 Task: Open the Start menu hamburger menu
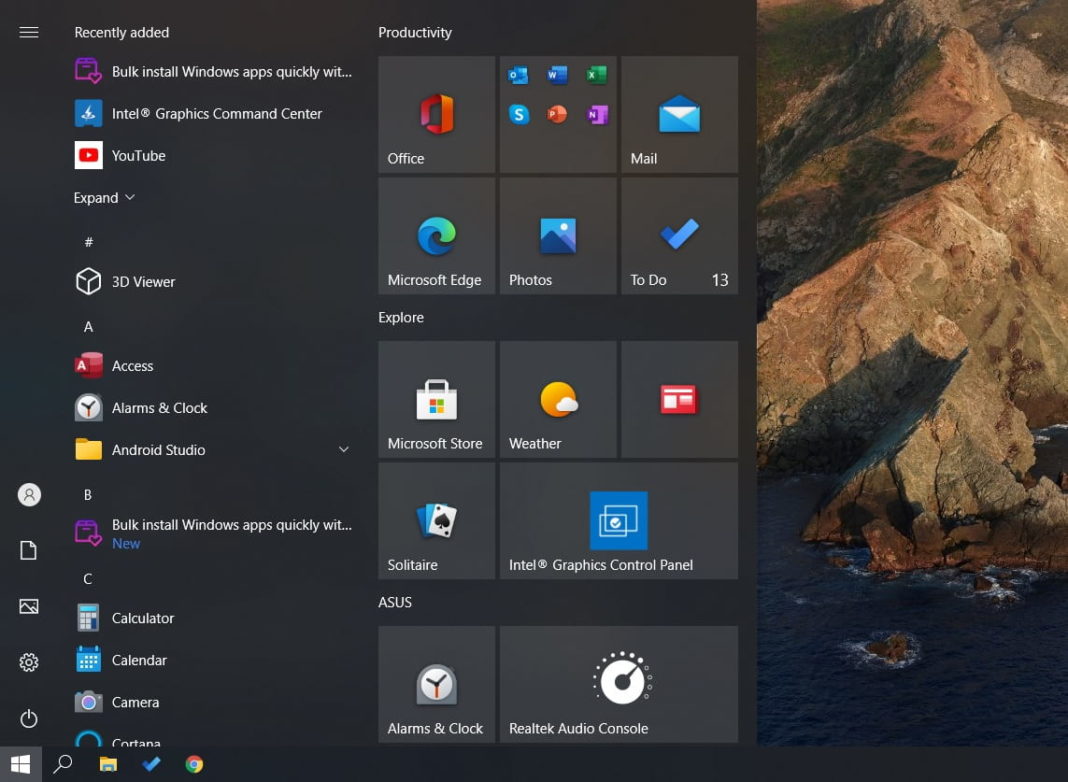pos(28,32)
